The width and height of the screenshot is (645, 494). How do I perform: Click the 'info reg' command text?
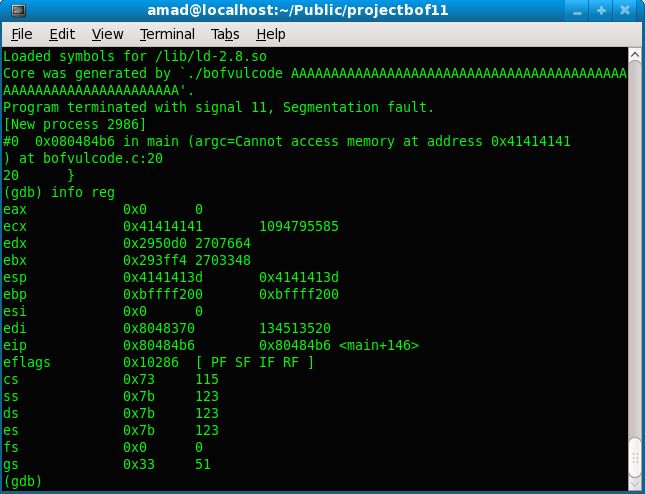(83, 192)
